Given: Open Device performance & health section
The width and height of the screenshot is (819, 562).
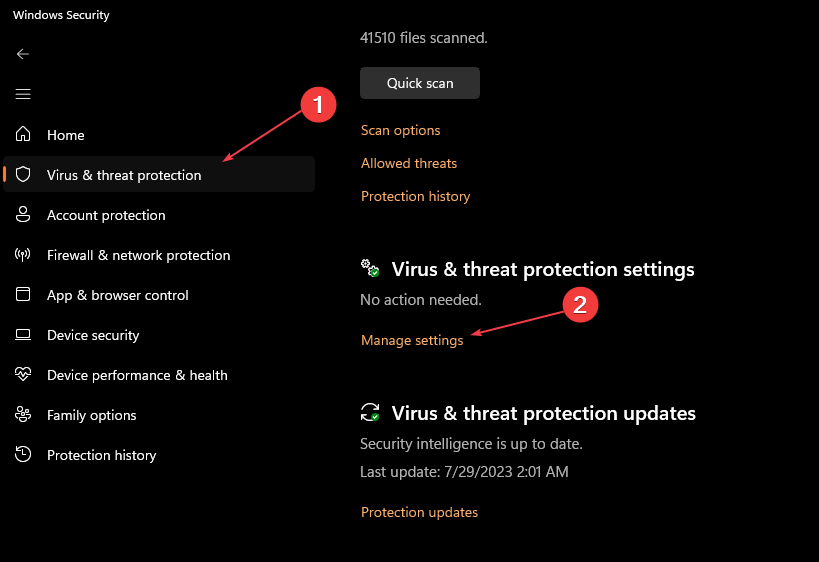Looking at the screenshot, I should coord(137,376).
